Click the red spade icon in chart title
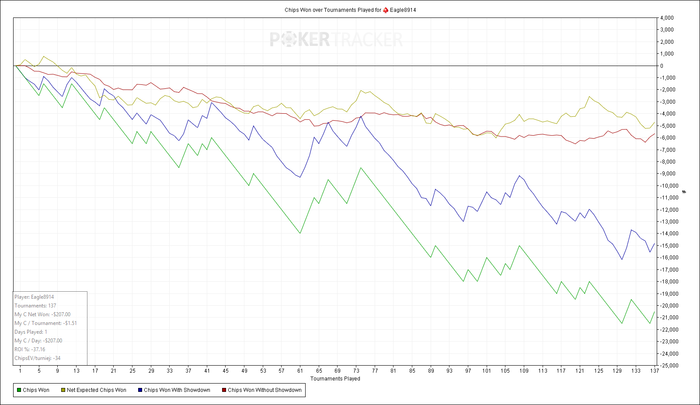The image size is (700, 405). tap(386, 10)
